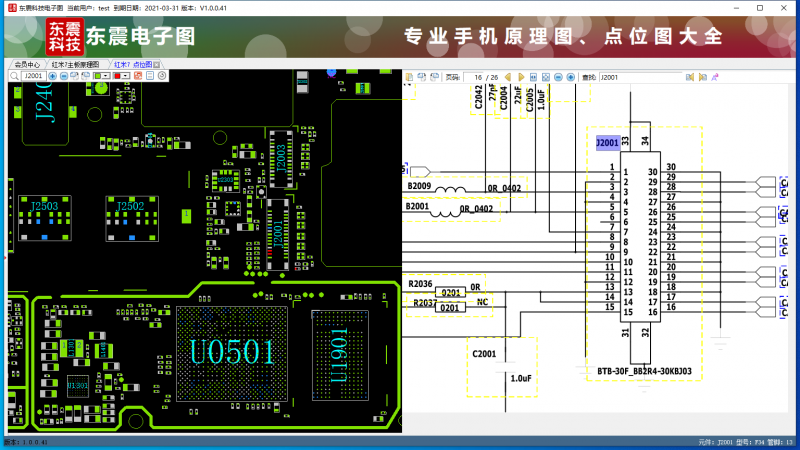Click the clock icon in board-view toolbar

(x=161, y=76)
